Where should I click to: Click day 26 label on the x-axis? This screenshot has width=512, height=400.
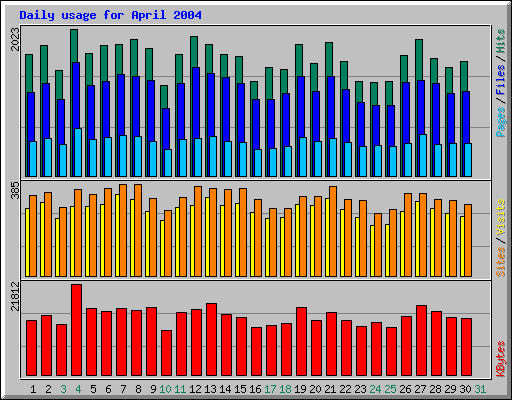click(x=405, y=389)
